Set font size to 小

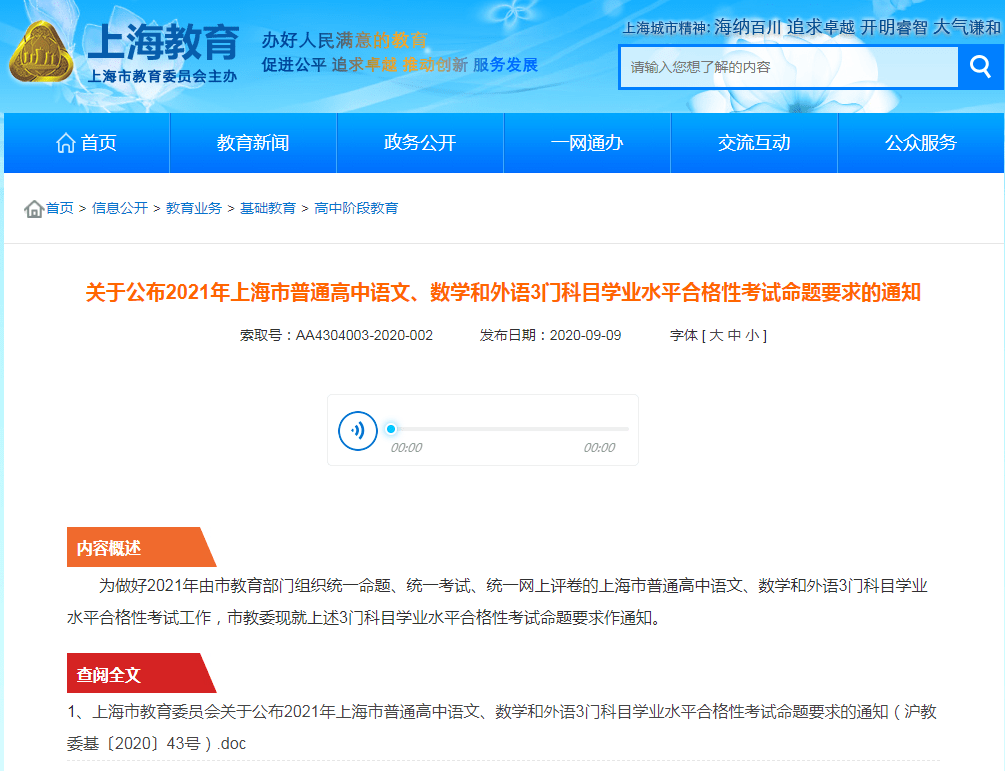[752, 335]
